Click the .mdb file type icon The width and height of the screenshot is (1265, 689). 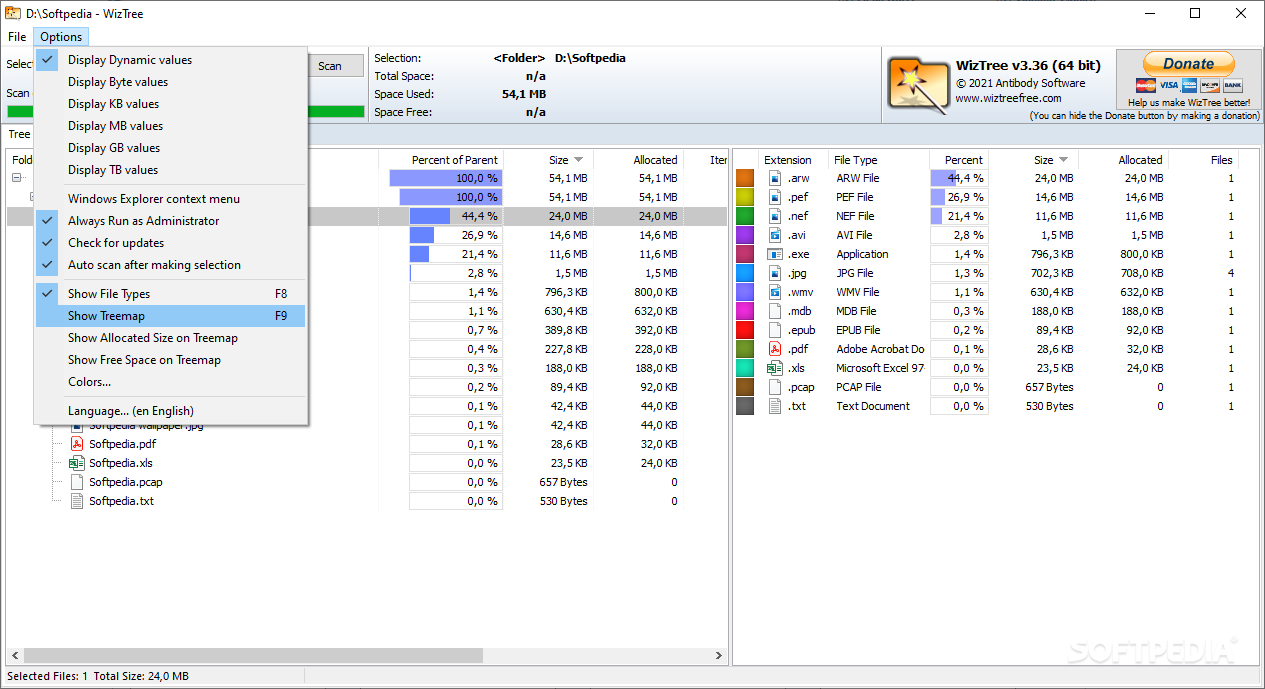774,311
